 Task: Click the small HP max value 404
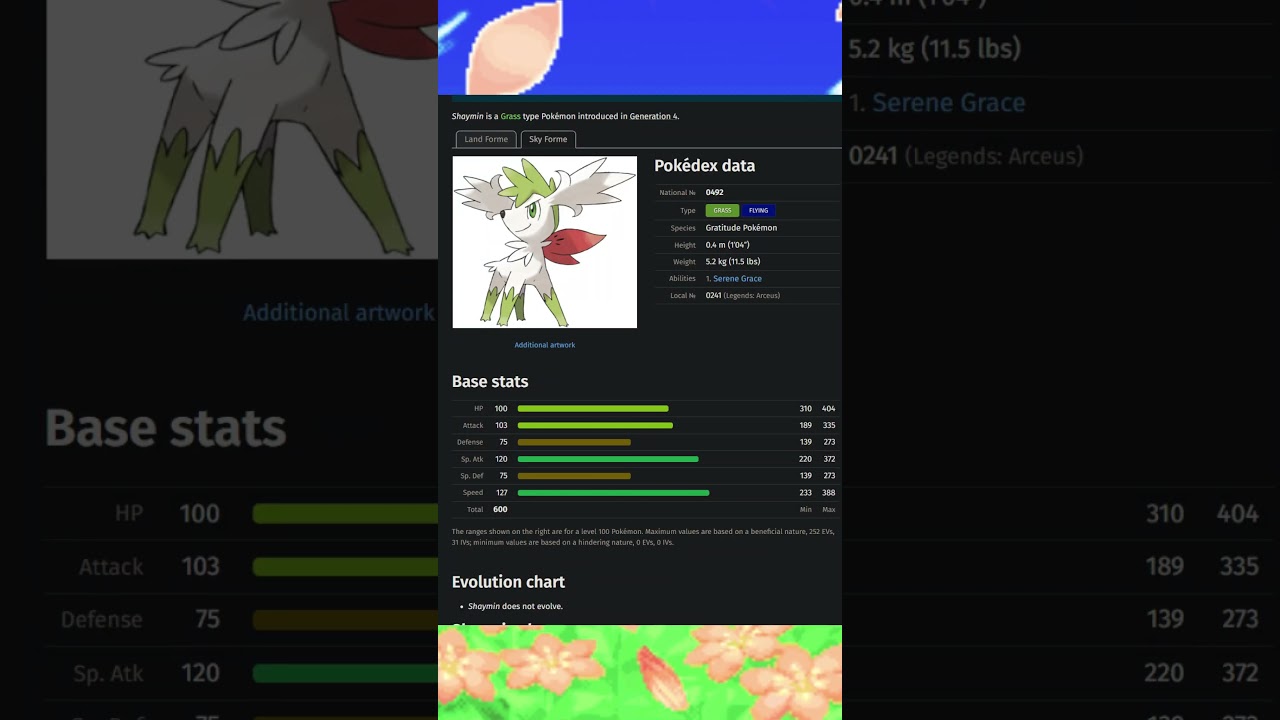click(x=829, y=409)
